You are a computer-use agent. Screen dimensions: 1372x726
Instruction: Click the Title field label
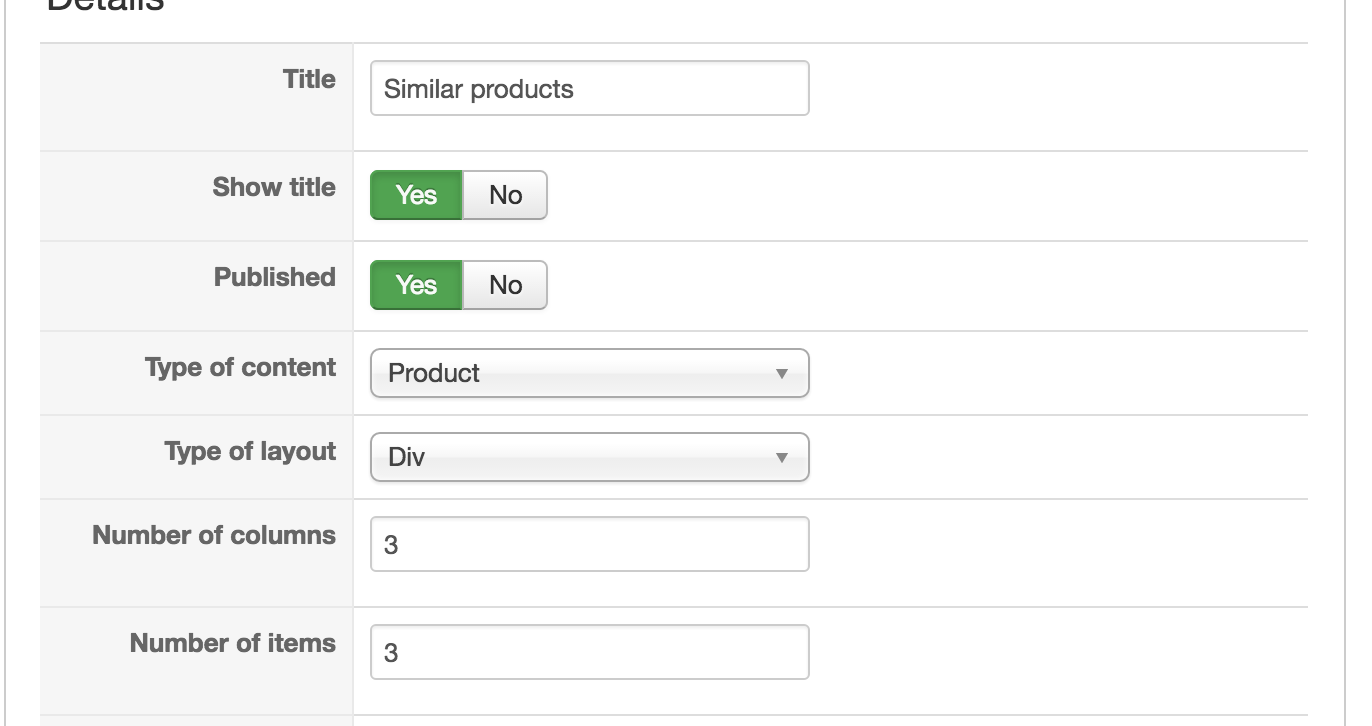tap(309, 79)
